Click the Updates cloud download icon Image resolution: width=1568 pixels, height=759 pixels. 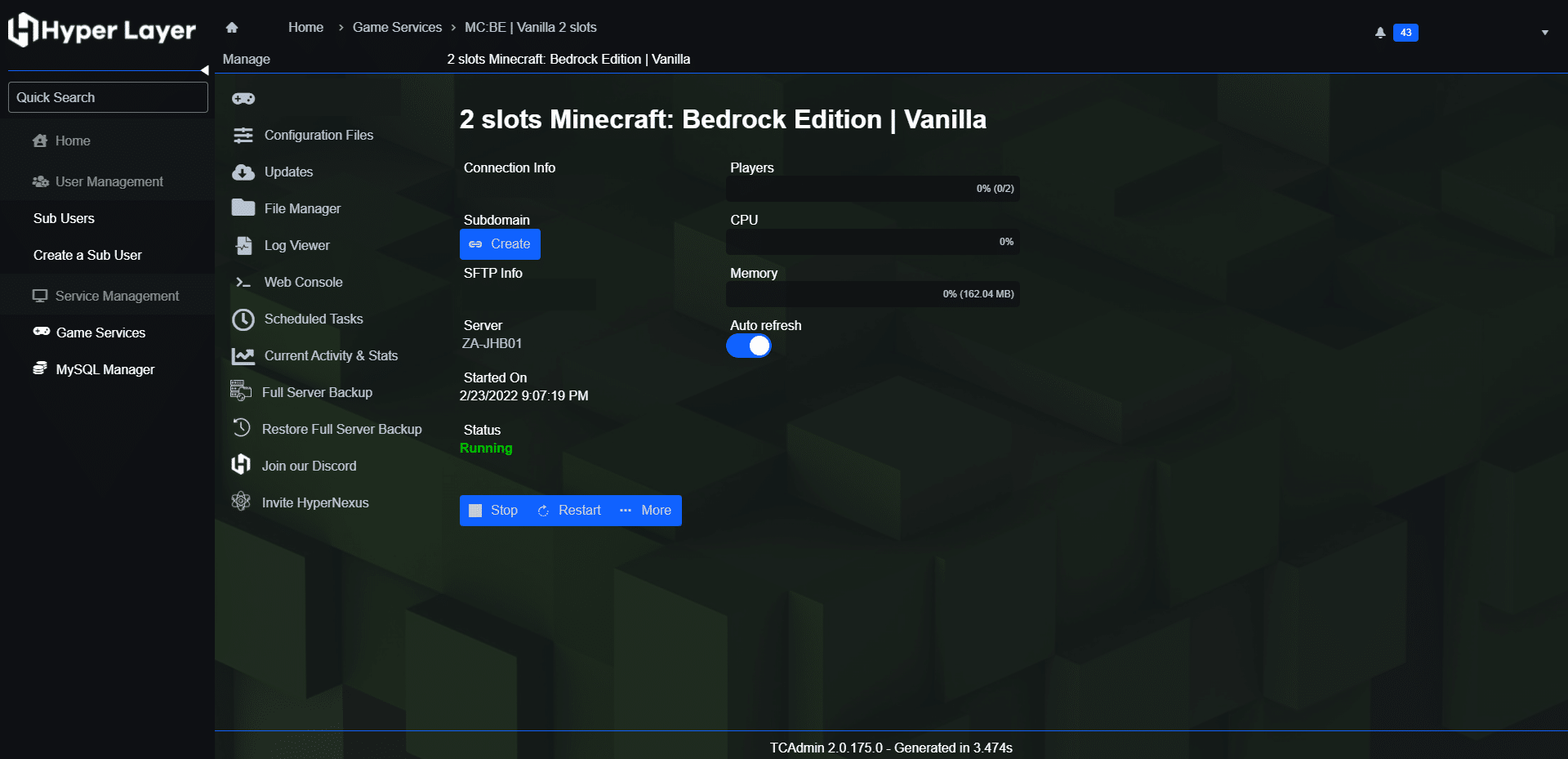coord(243,172)
